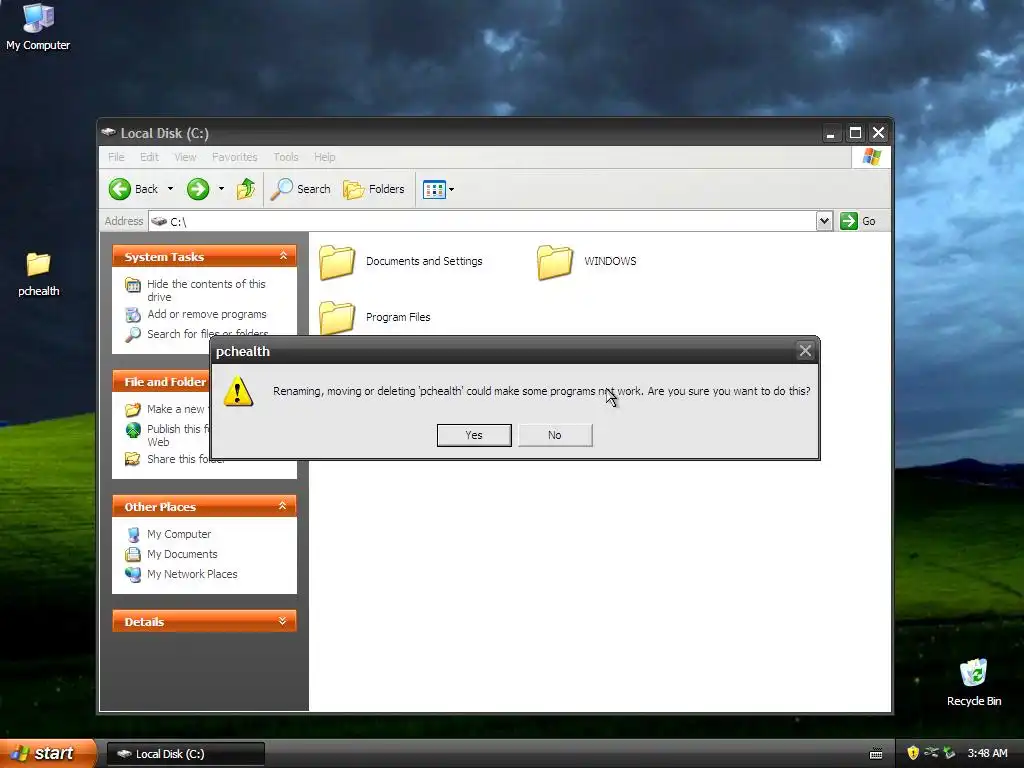Expand the address bar dropdown arrow

(x=824, y=221)
